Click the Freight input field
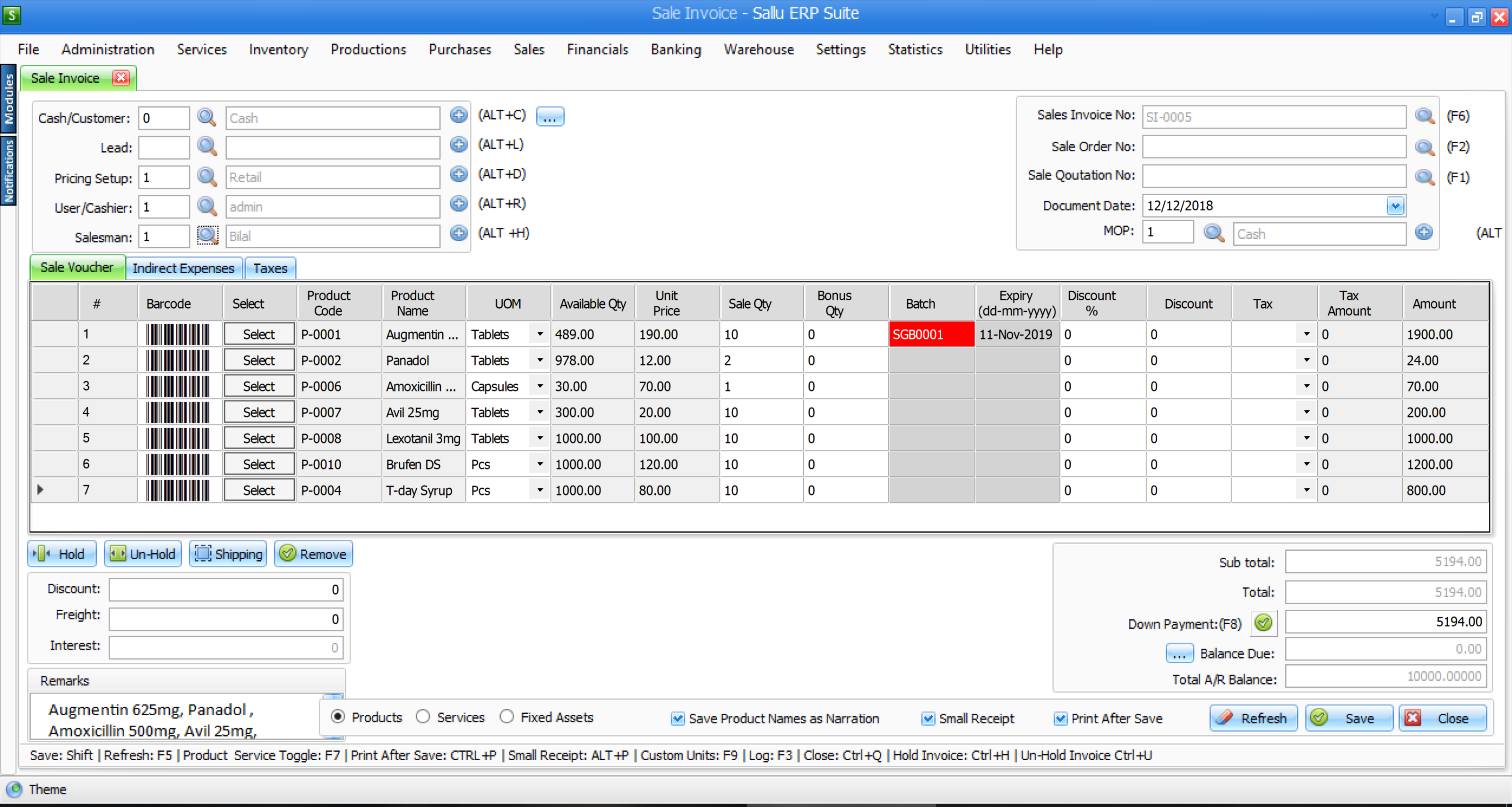This screenshot has width=1512, height=807. (226, 619)
